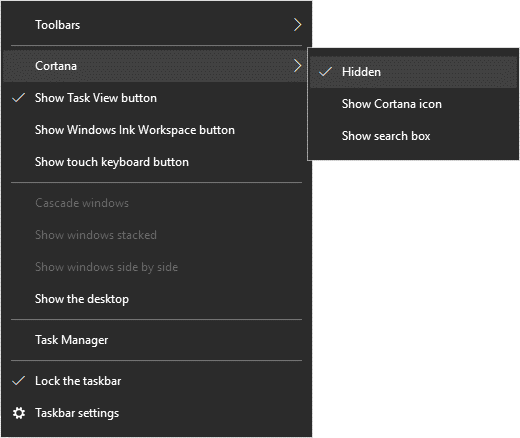
Task: Choose Hidden in Cortana submenu
Action: [413, 72]
